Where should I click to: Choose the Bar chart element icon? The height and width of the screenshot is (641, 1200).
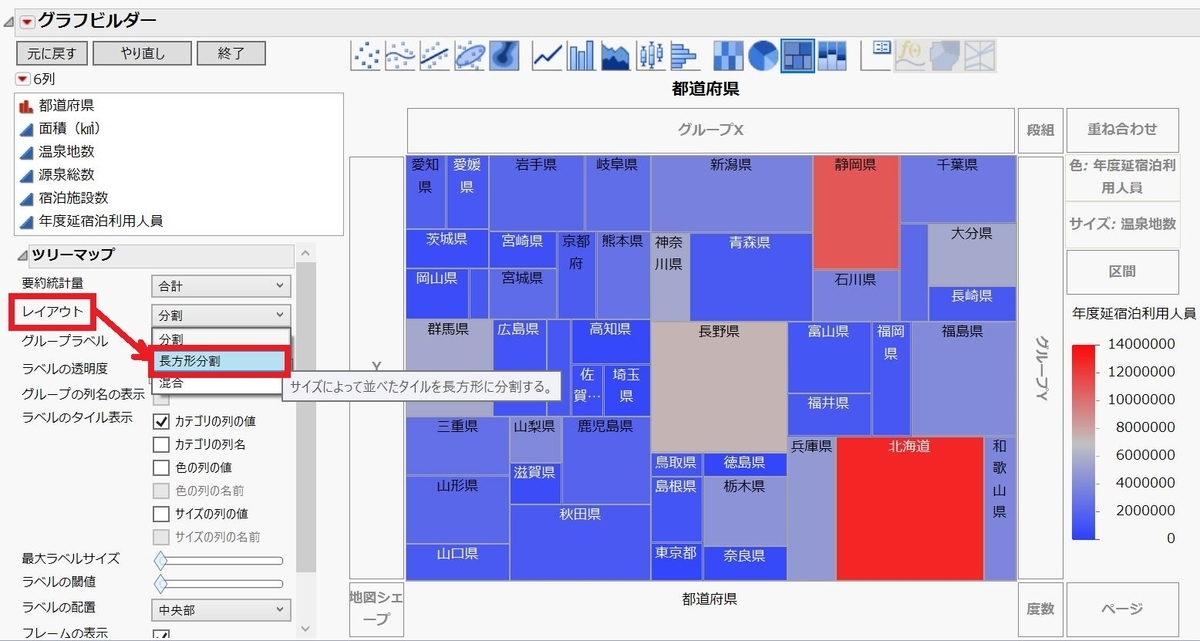(581, 55)
